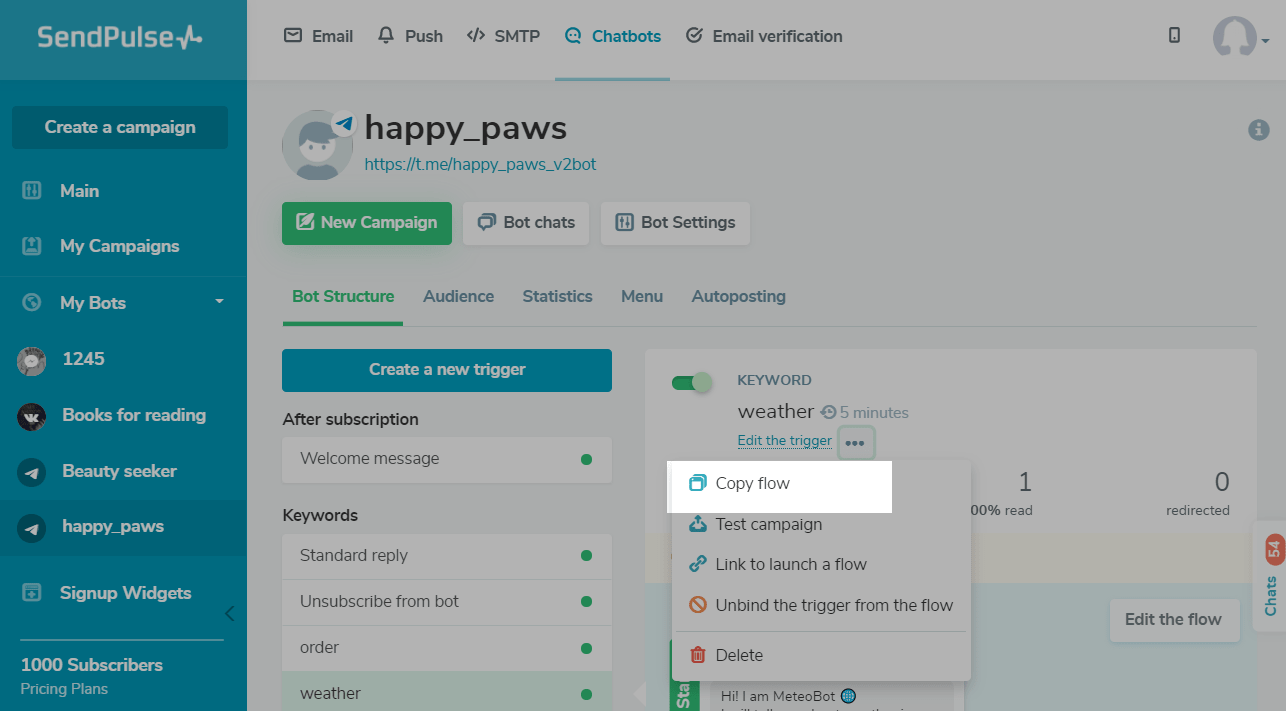
Task: Switch to the Autoposting tab
Action: pos(739,296)
